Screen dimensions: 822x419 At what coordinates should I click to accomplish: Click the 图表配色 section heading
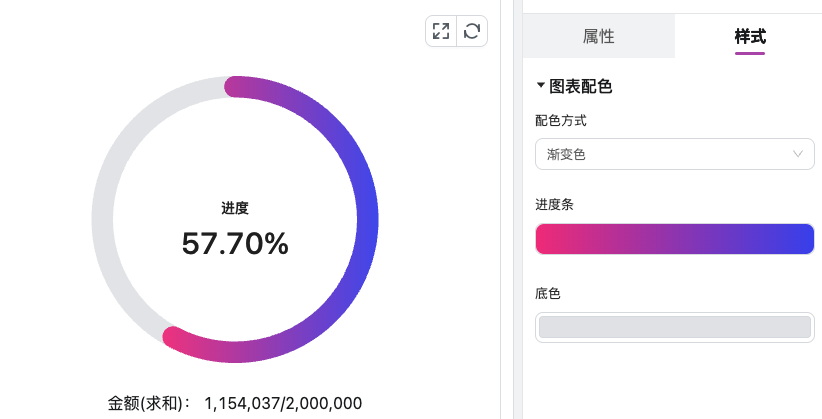(581, 86)
